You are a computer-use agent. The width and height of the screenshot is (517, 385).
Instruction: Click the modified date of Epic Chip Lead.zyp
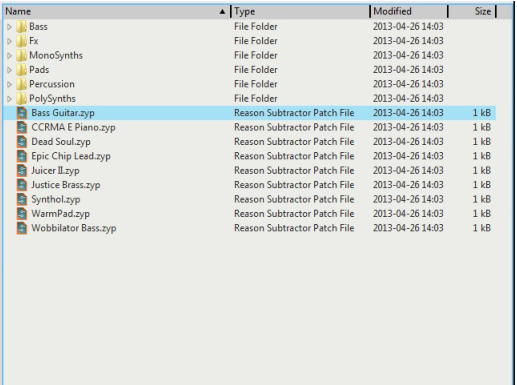tap(408, 156)
